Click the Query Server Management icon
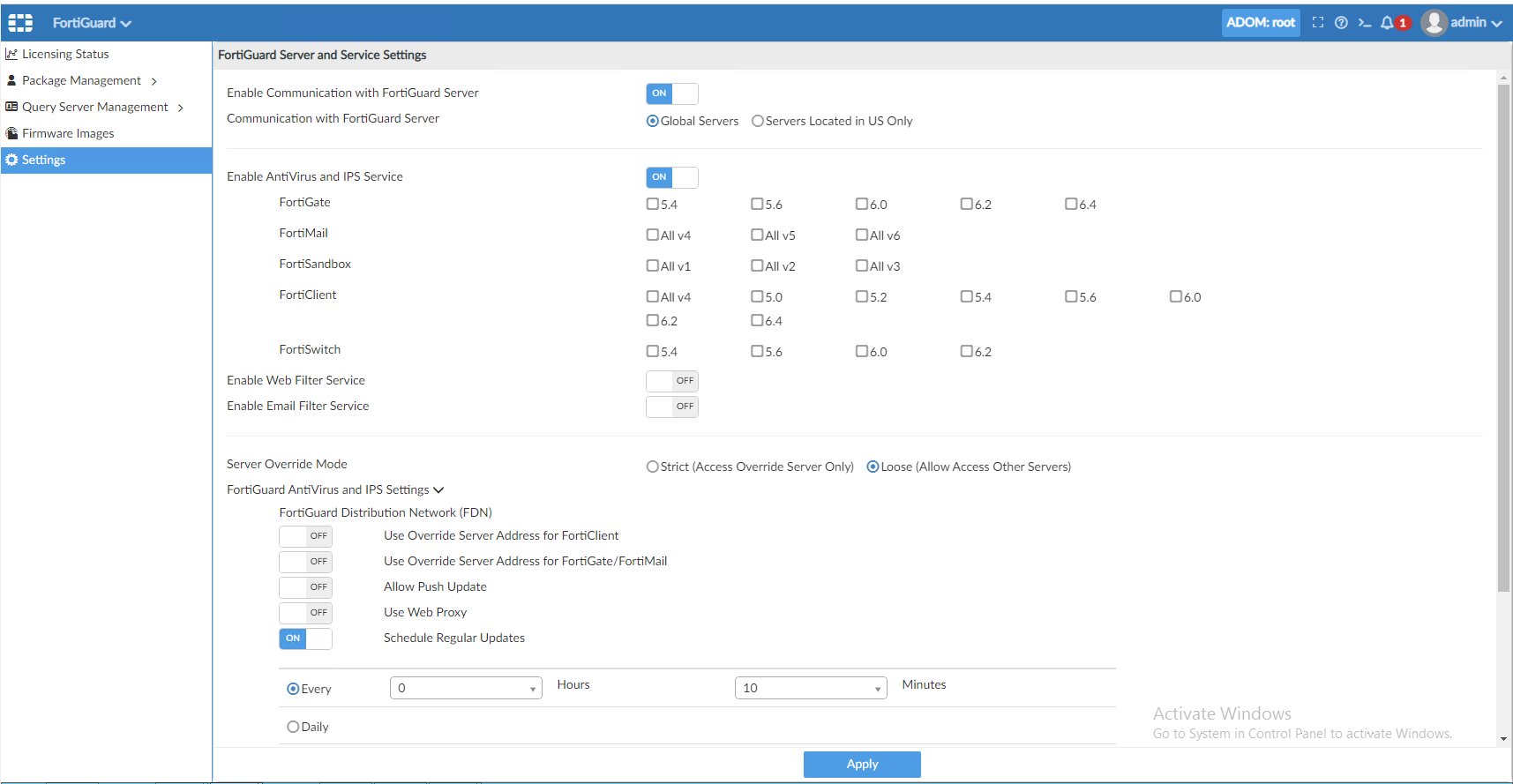The image size is (1513, 784). [x=11, y=107]
